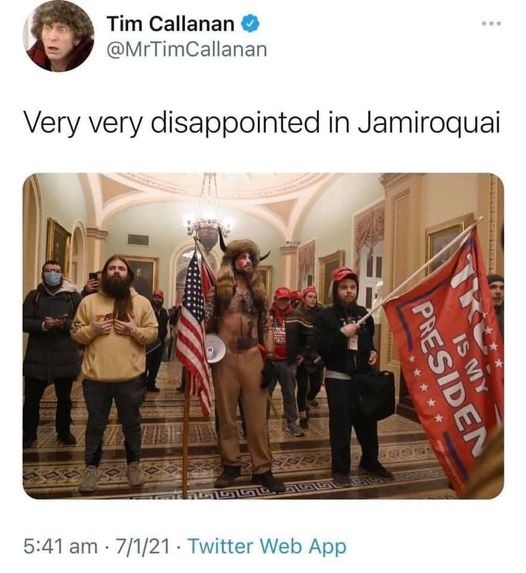Click the word Jamiroquai in tweet
The image size is (526, 573).
point(428,124)
